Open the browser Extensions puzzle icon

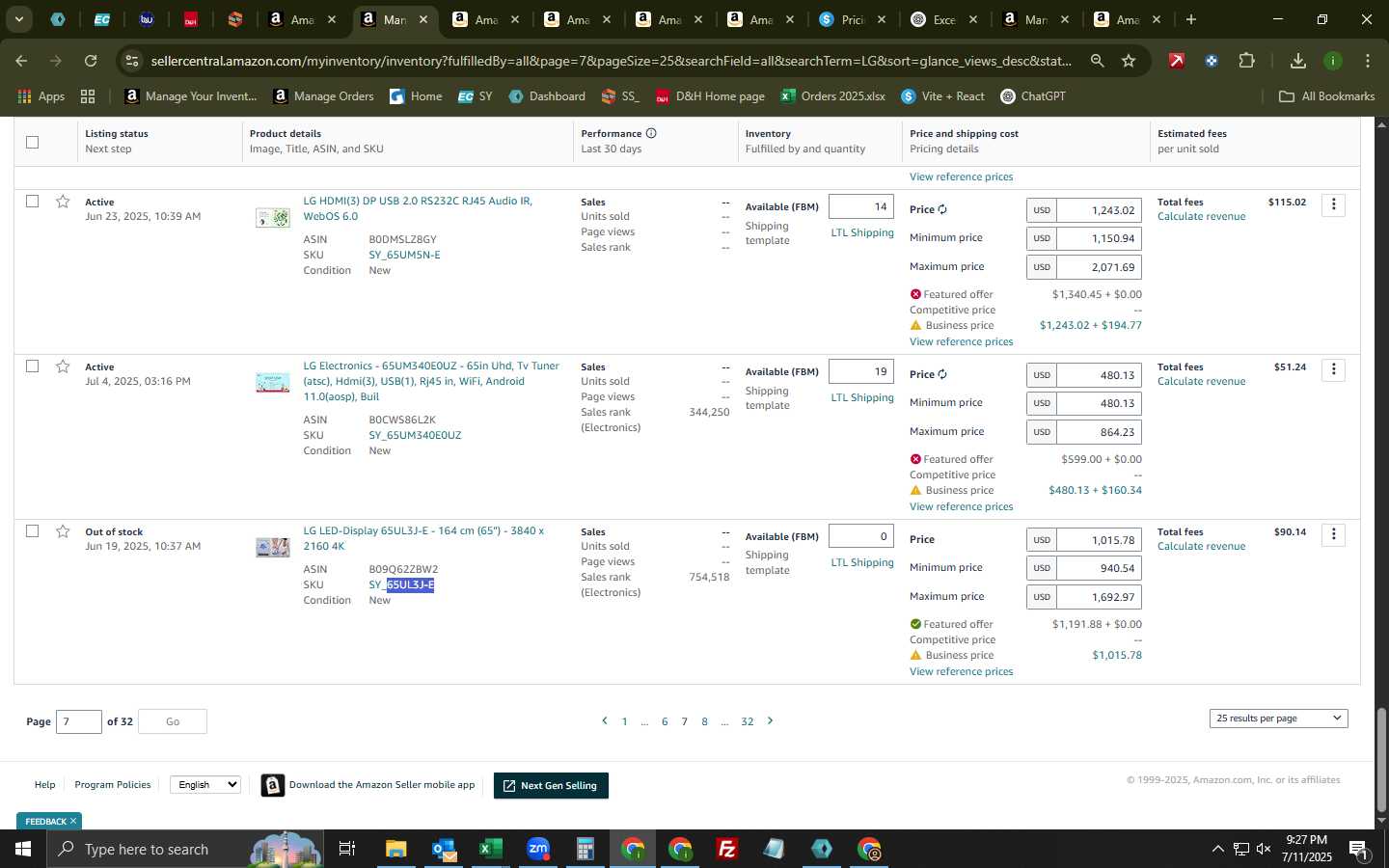[x=1246, y=61]
